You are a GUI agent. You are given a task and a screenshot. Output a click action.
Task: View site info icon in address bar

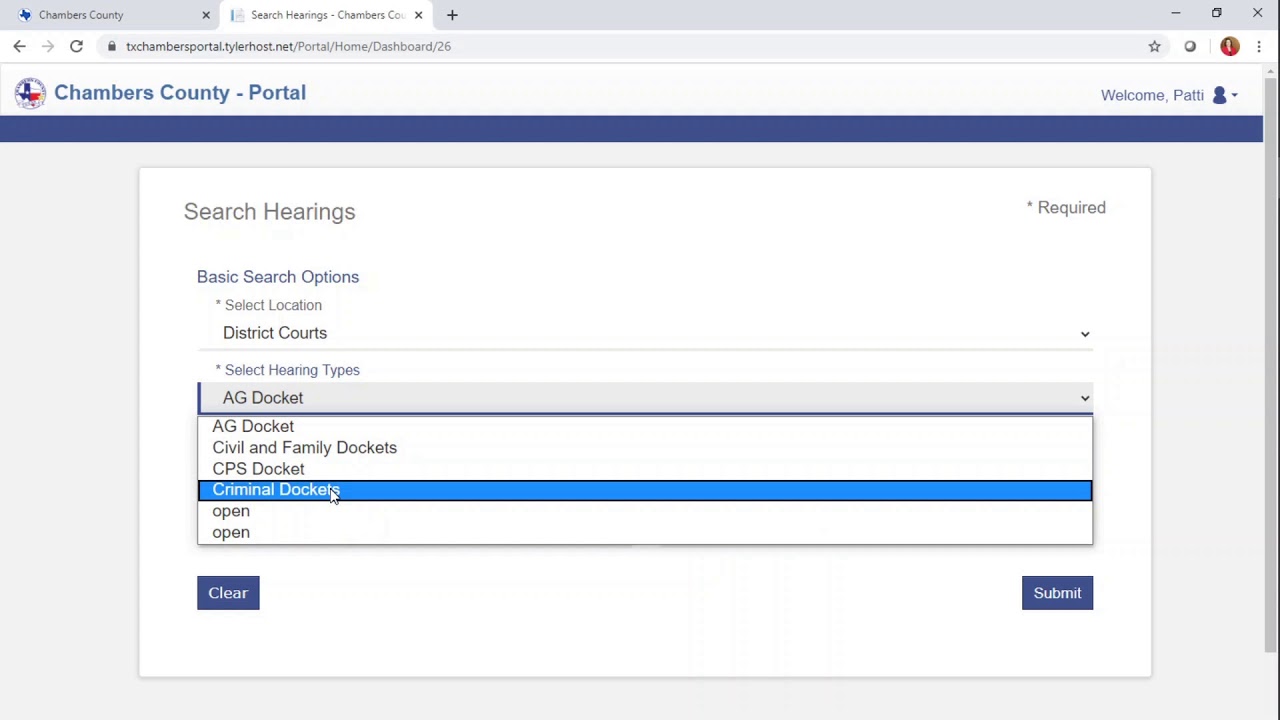pyautogui.click(x=112, y=46)
